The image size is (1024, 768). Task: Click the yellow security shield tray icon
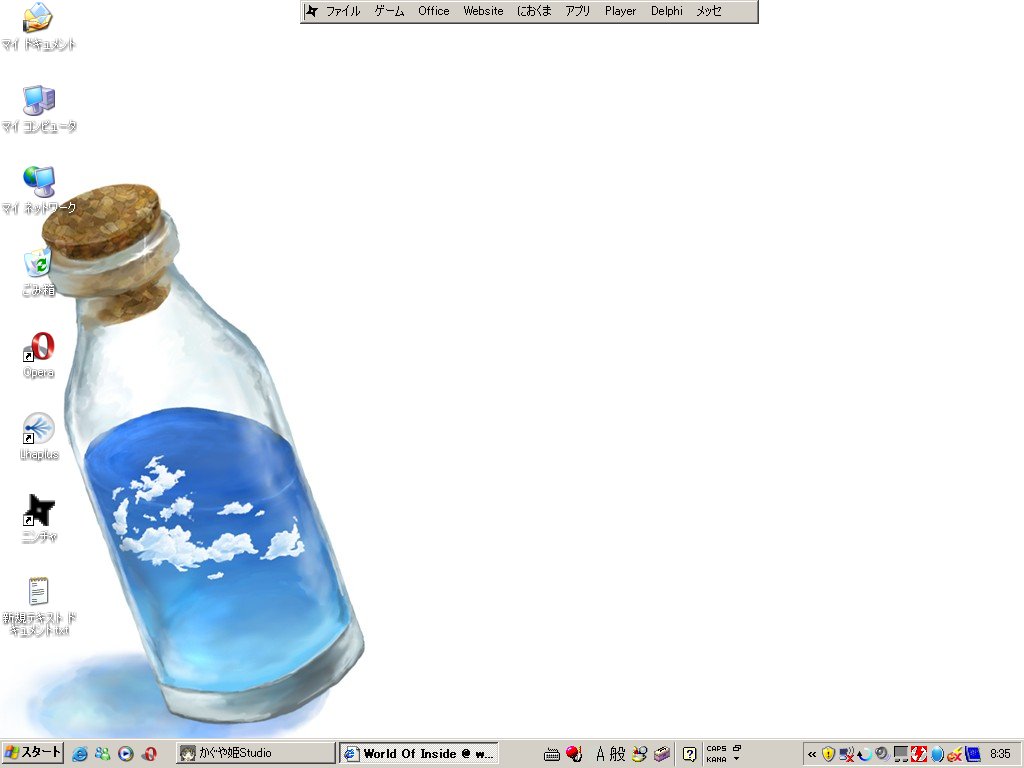point(828,754)
